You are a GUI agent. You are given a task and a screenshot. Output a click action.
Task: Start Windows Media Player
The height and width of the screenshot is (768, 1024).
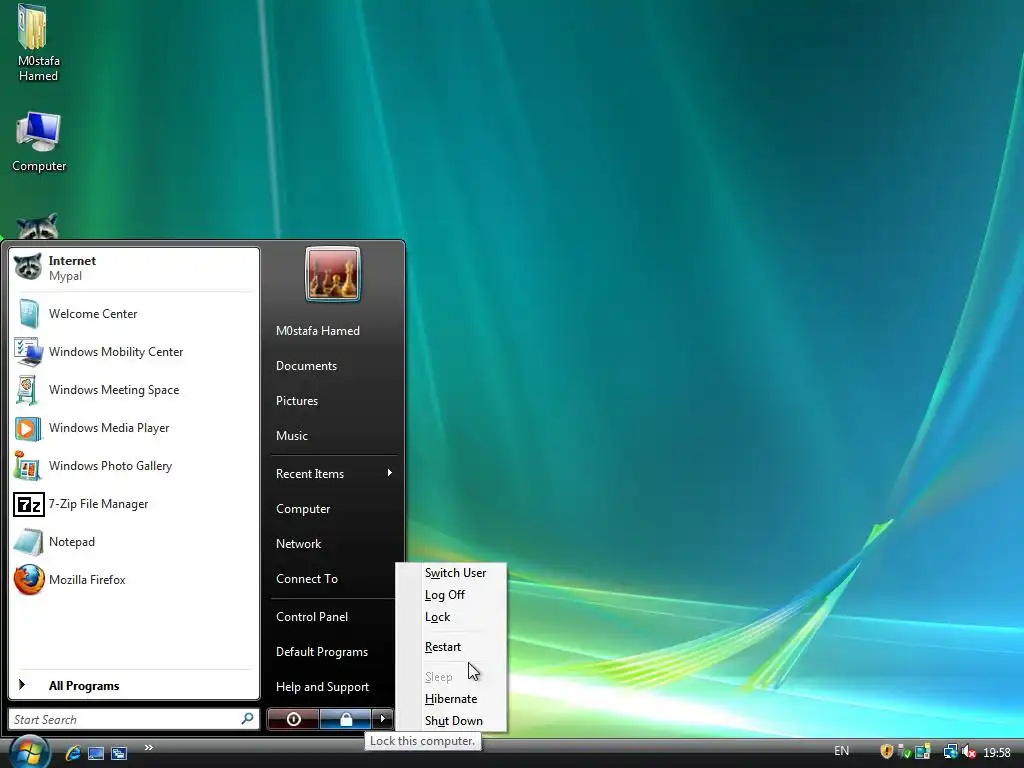click(x=134, y=428)
